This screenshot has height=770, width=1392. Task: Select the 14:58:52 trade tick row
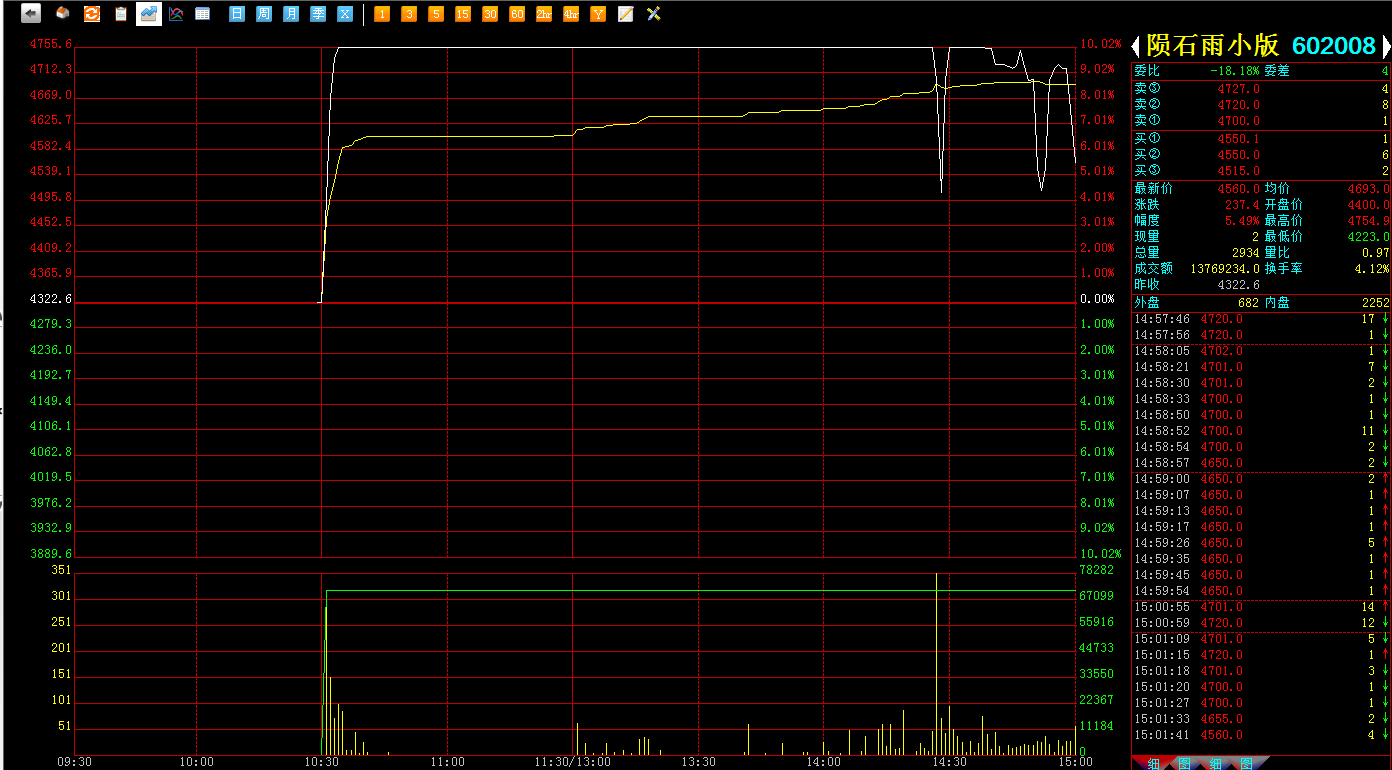[x=1261, y=431]
